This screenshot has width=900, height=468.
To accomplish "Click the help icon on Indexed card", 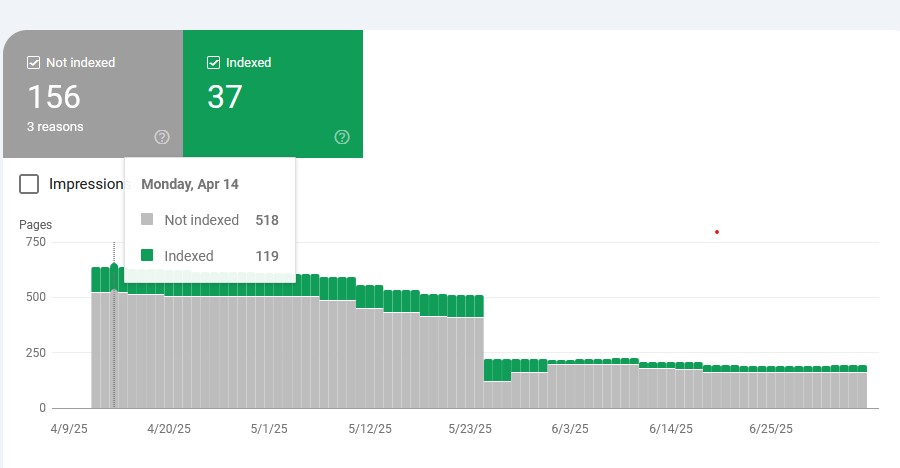I will click(x=342, y=137).
